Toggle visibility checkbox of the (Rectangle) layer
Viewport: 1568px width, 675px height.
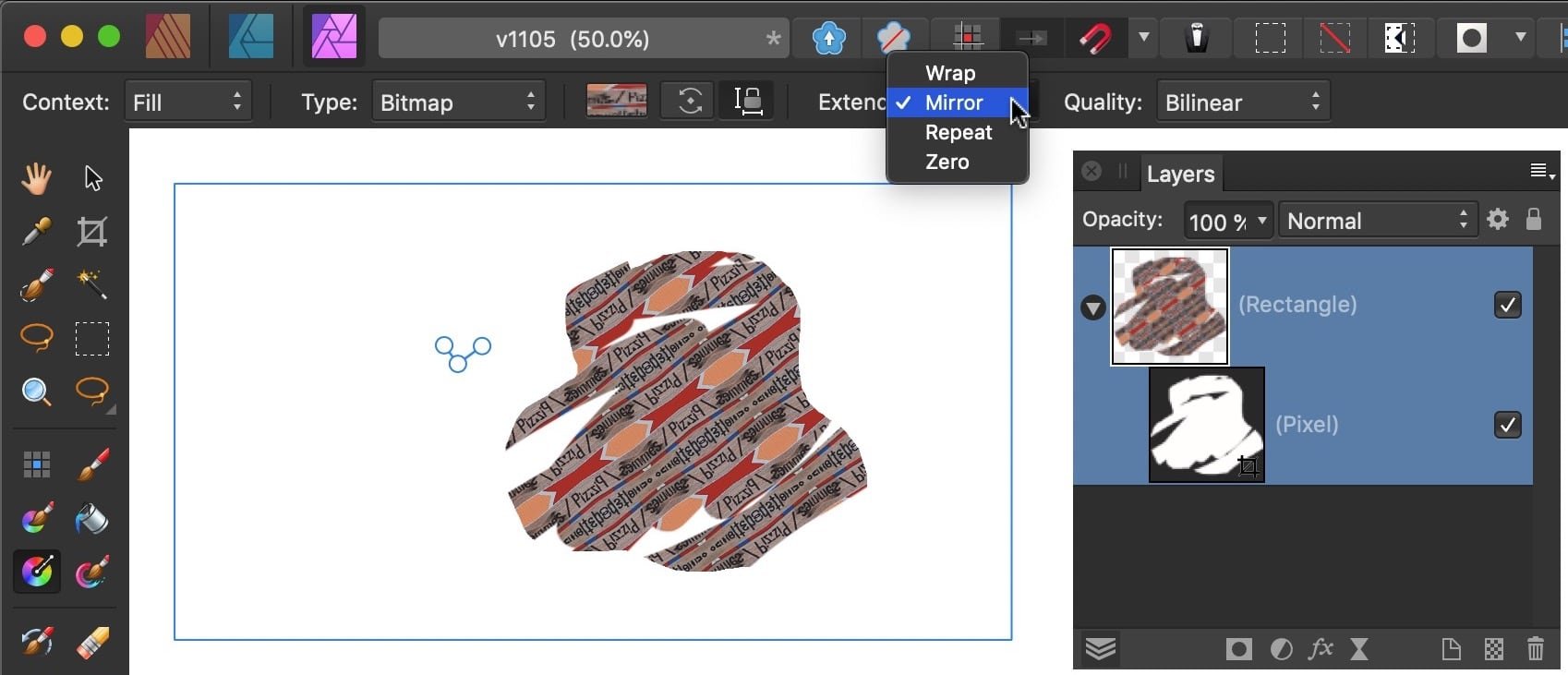[1507, 305]
